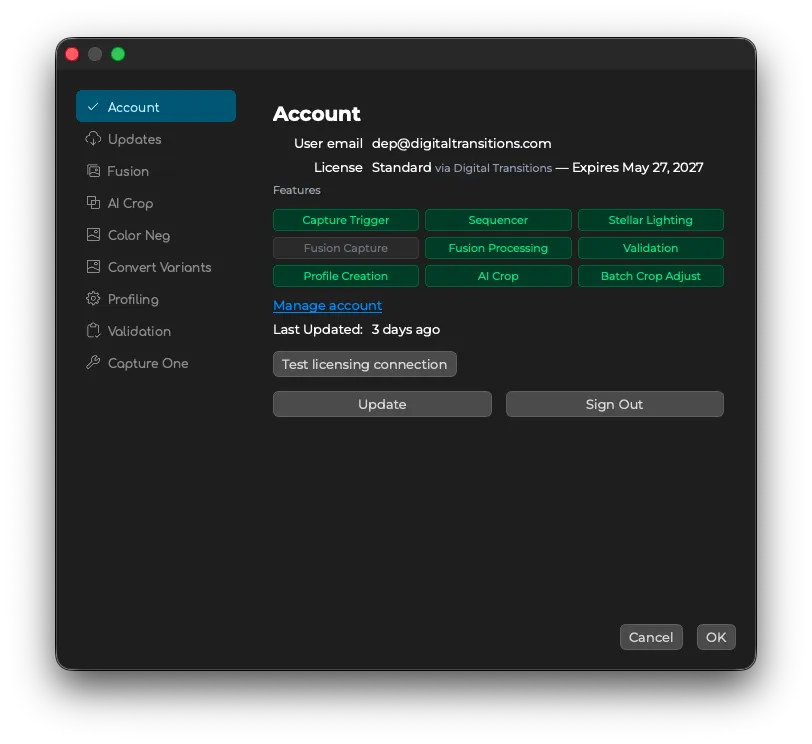Go to the AI Crop settings section
Viewport: 812px width, 744px height.
(130, 203)
